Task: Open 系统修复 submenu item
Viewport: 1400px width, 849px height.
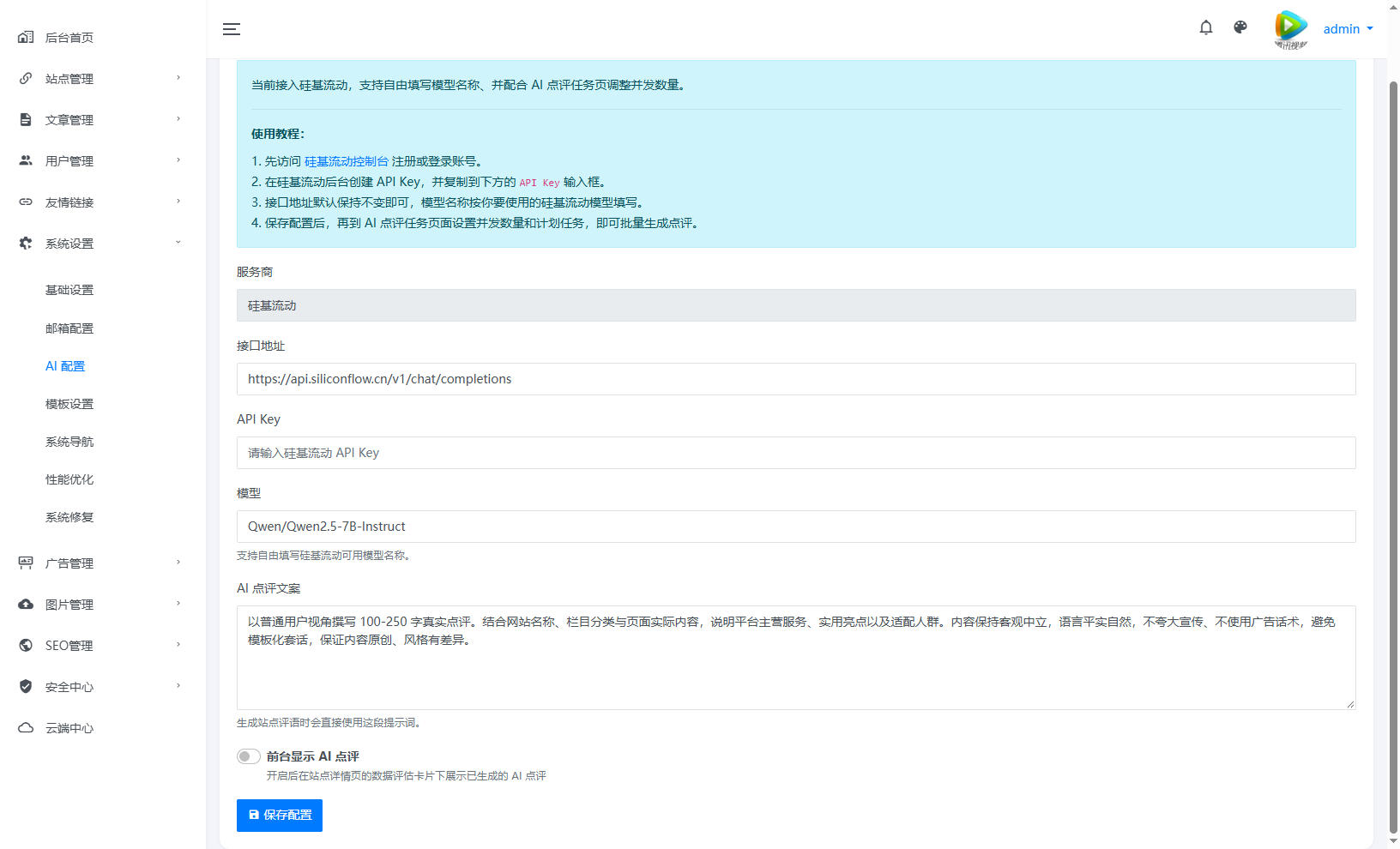Action: click(x=69, y=517)
